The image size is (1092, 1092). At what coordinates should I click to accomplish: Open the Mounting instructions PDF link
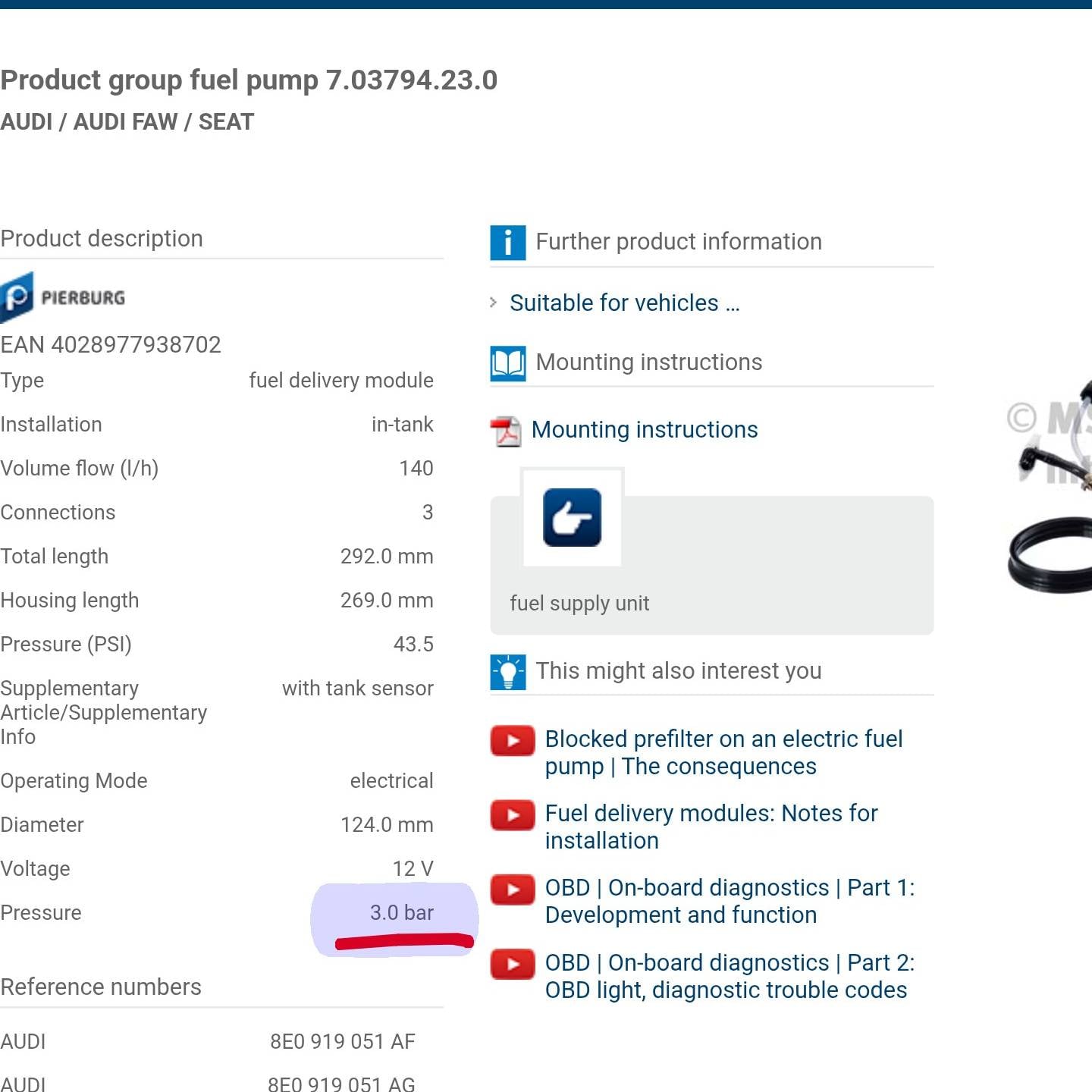click(645, 429)
